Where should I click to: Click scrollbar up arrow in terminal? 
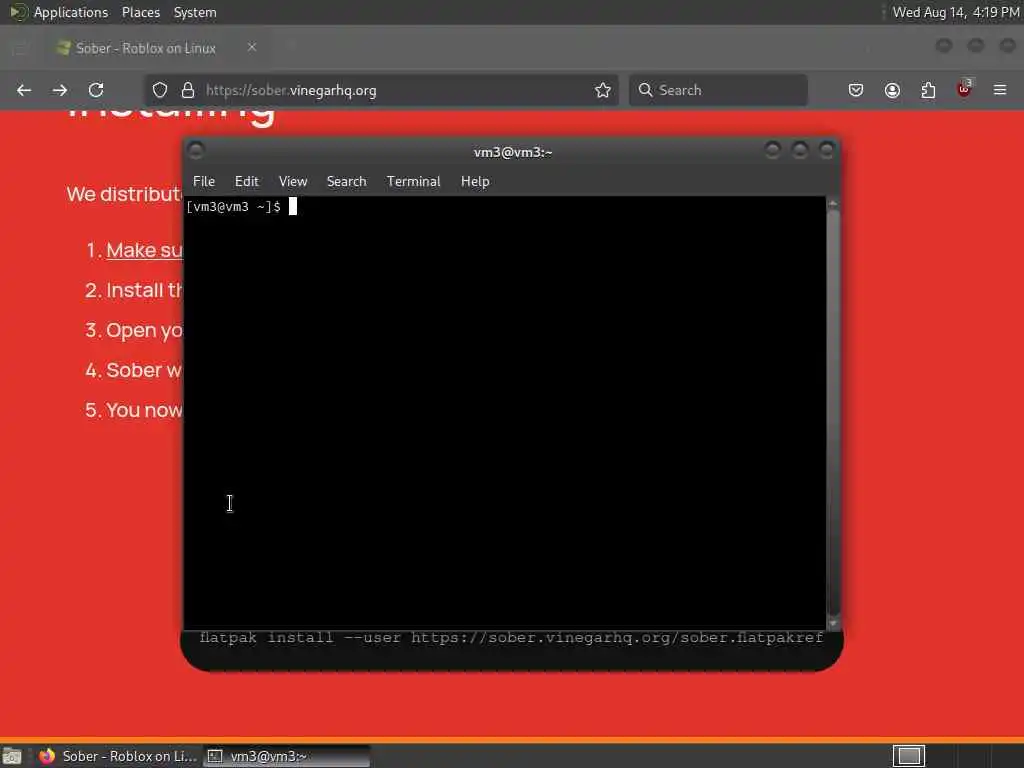(x=833, y=204)
